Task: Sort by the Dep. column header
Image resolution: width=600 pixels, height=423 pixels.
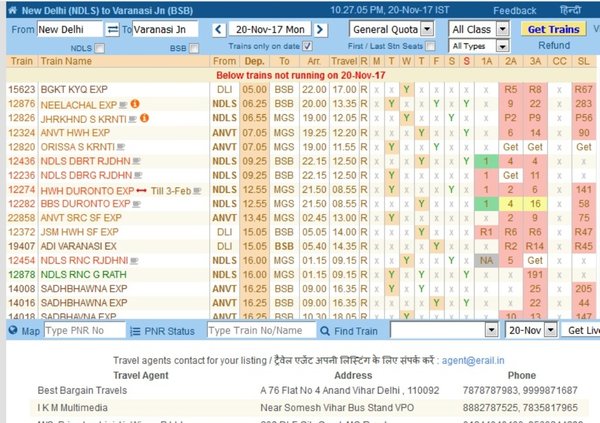Action: [x=255, y=62]
